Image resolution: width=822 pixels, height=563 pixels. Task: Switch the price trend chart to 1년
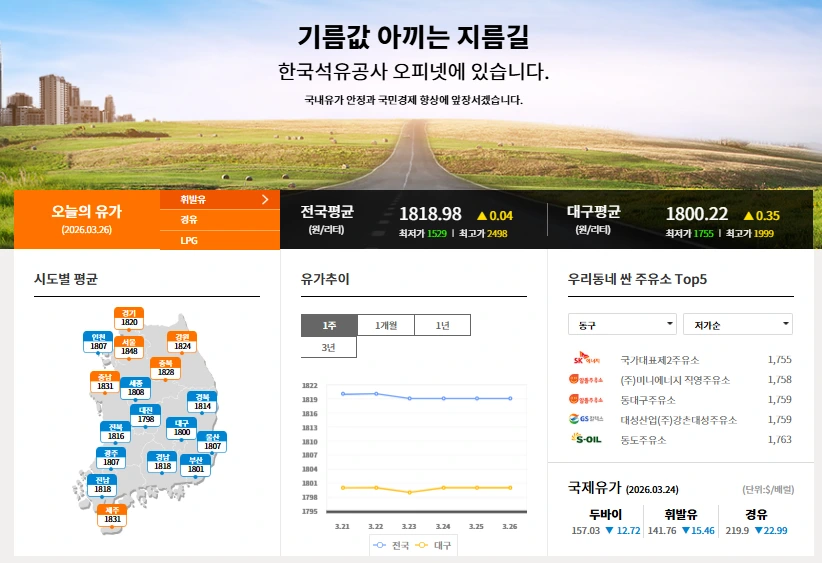point(442,325)
